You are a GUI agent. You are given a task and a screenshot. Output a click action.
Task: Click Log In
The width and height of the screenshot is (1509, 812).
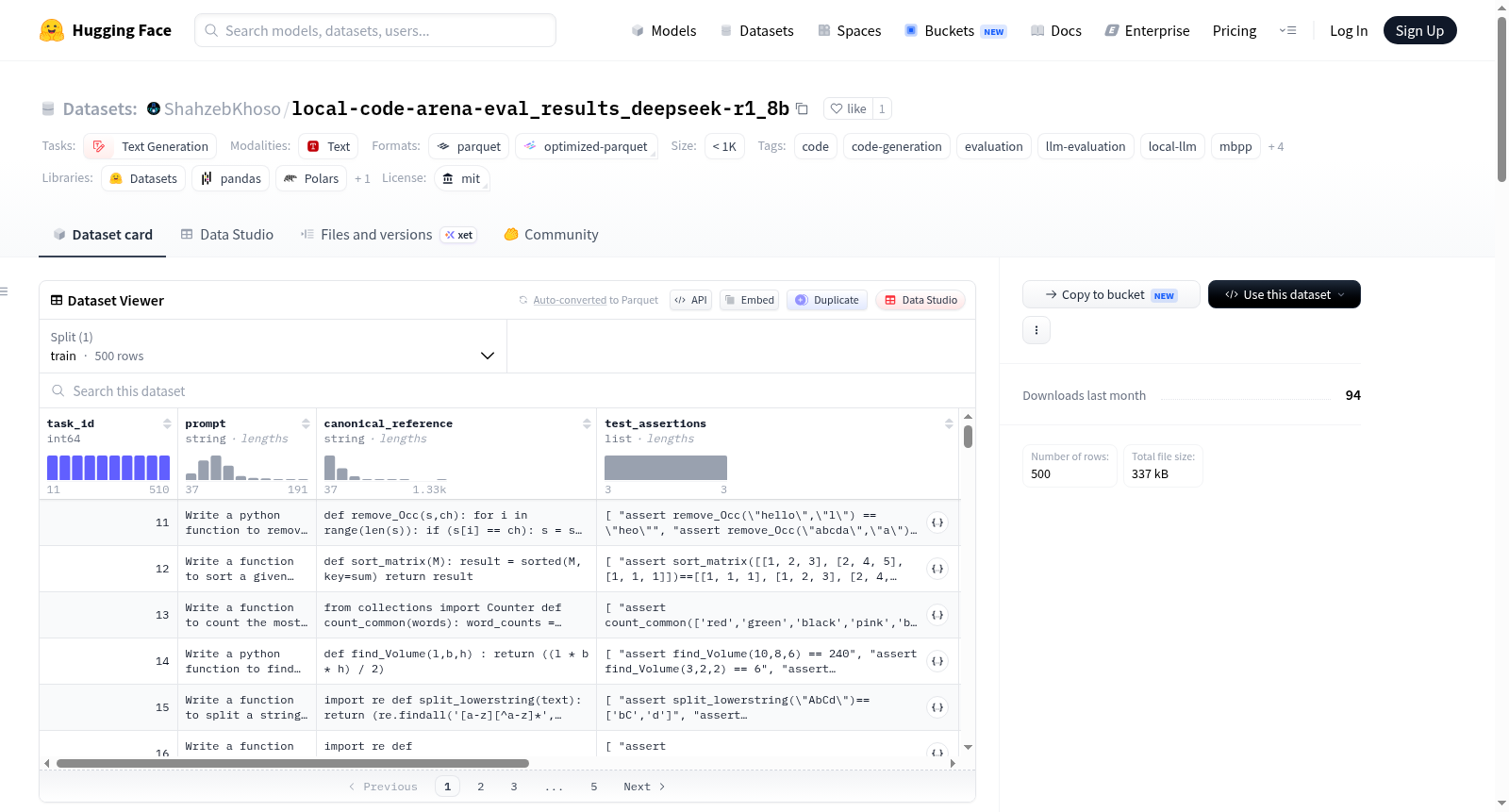(1349, 30)
